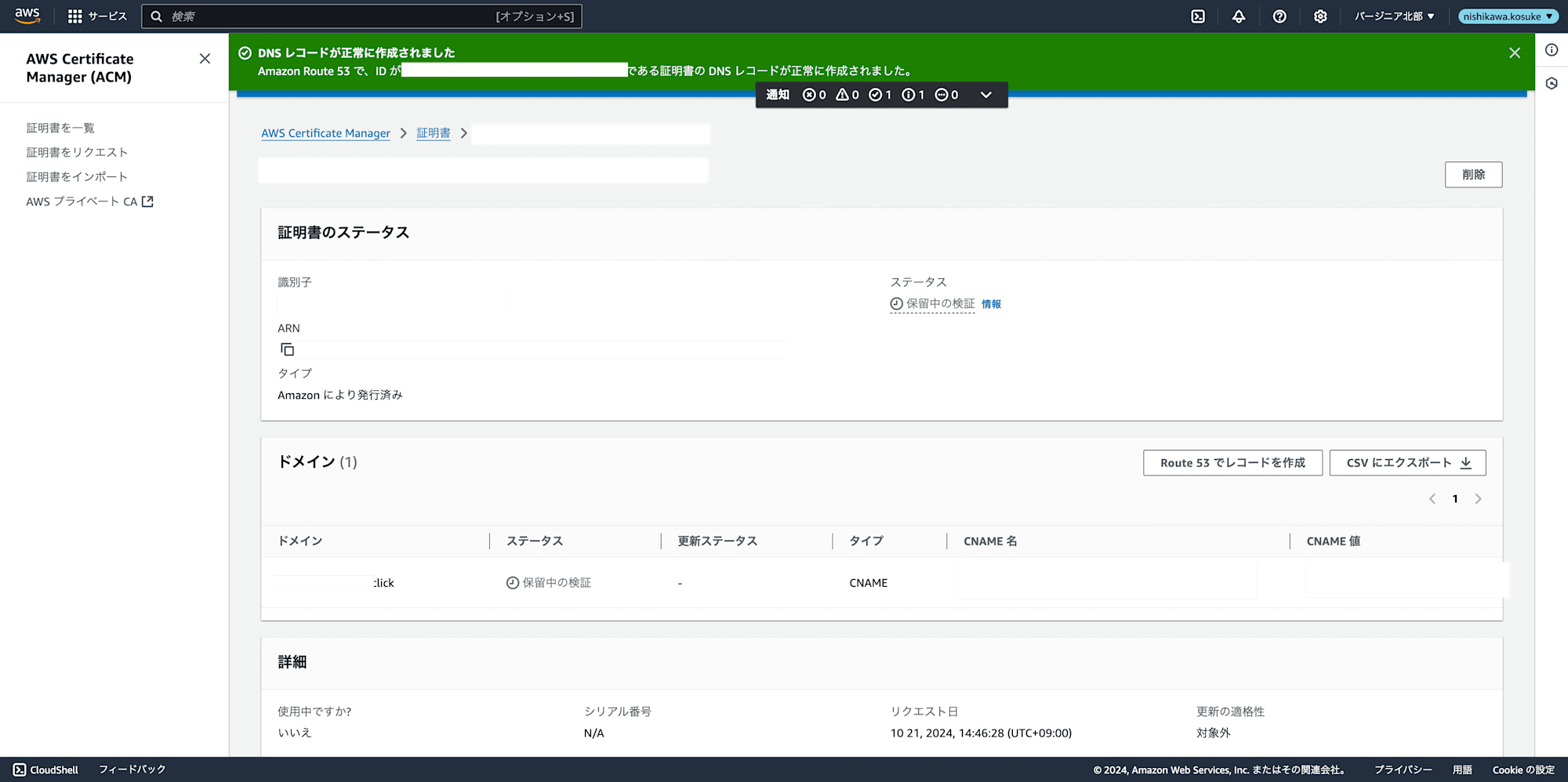Expand the 通知 notification bar chevron
This screenshot has width=1568, height=782.
[986, 95]
